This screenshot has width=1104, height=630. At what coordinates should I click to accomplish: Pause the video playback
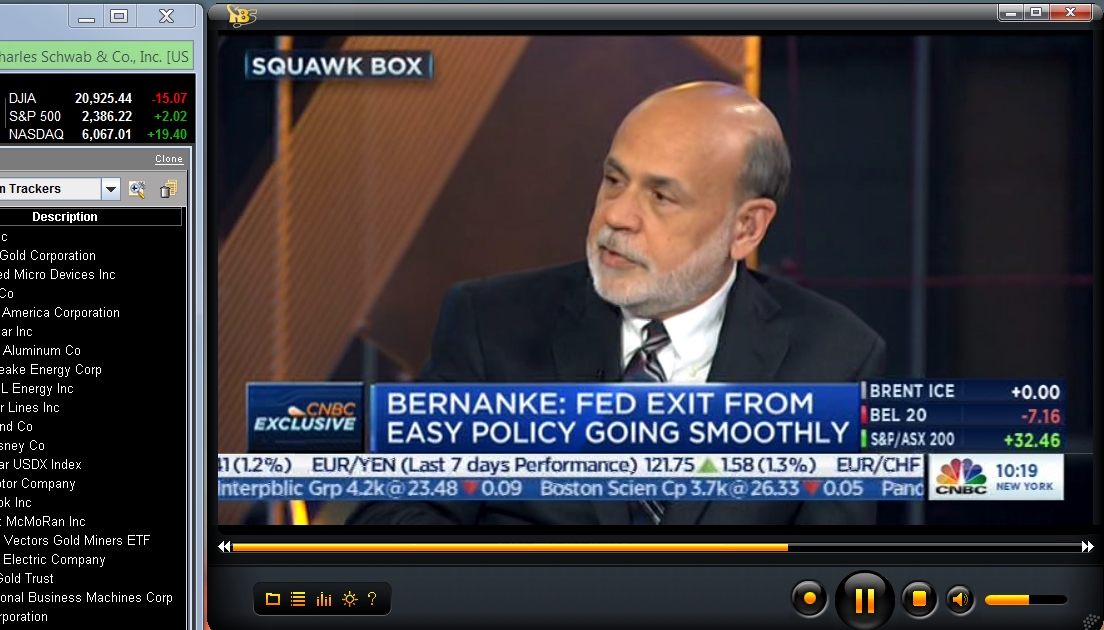pos(864,600)
